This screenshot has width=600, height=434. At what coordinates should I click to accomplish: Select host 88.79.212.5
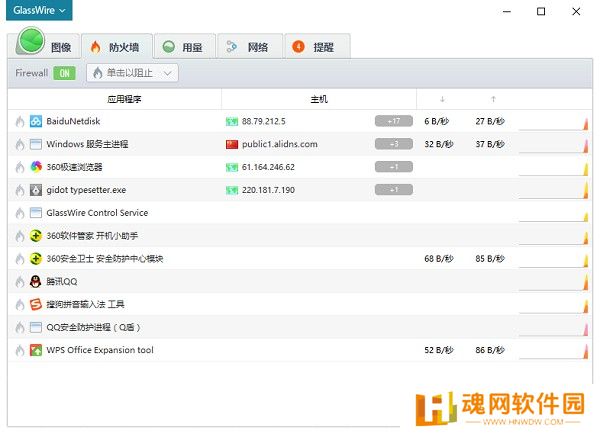[x=264, y=121]
